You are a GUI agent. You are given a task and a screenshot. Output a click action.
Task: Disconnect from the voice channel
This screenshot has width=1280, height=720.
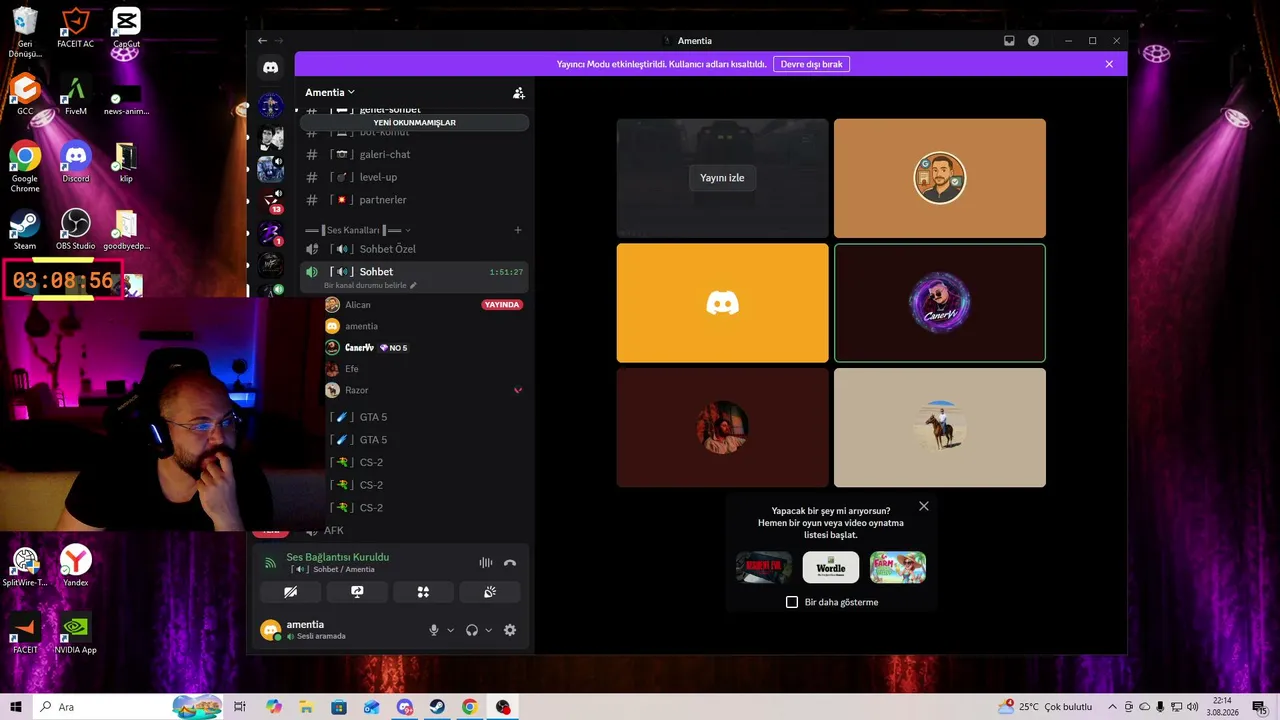pyautogui.click(x=510, y=563)
